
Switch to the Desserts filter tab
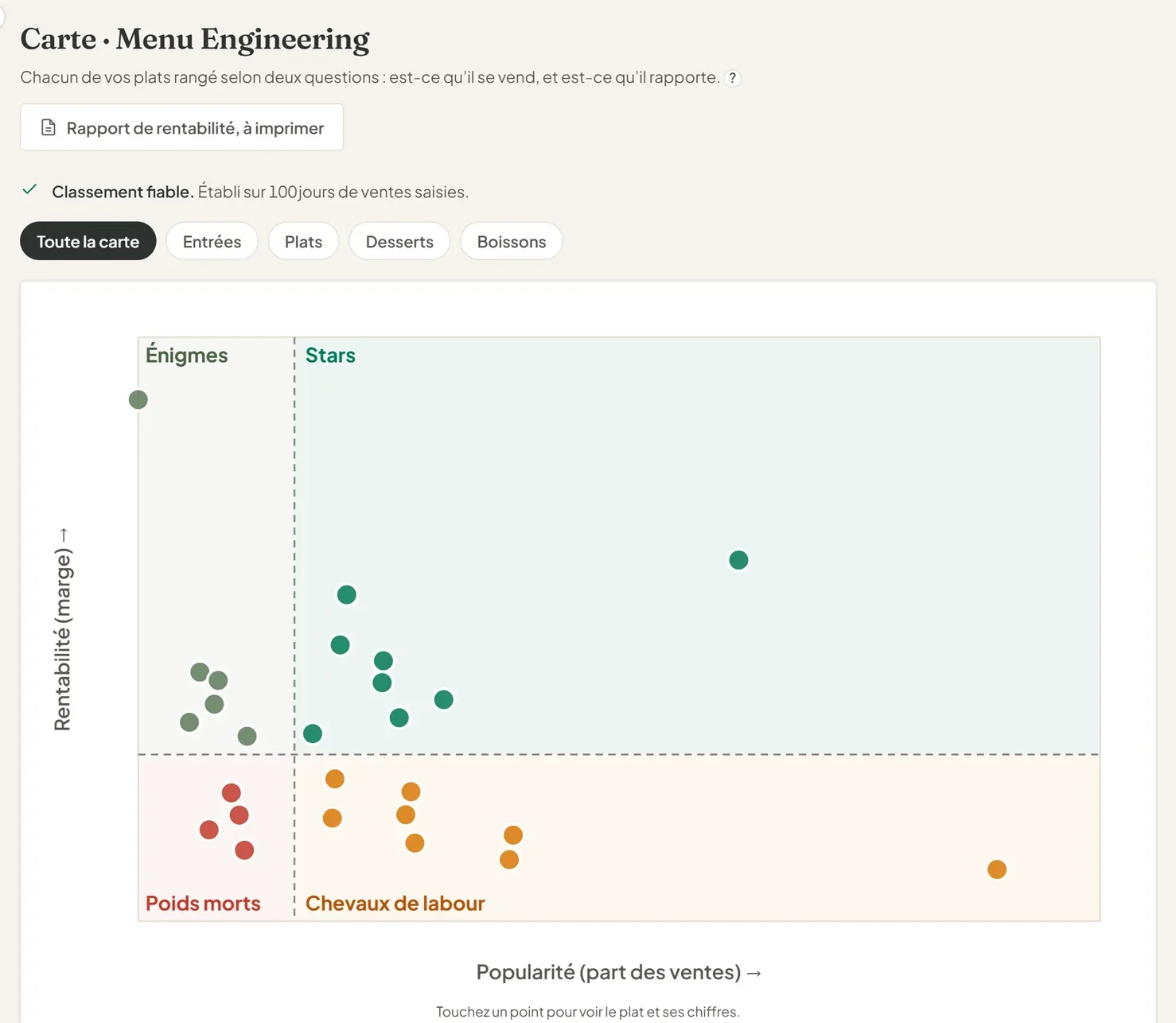pos(399,241)
